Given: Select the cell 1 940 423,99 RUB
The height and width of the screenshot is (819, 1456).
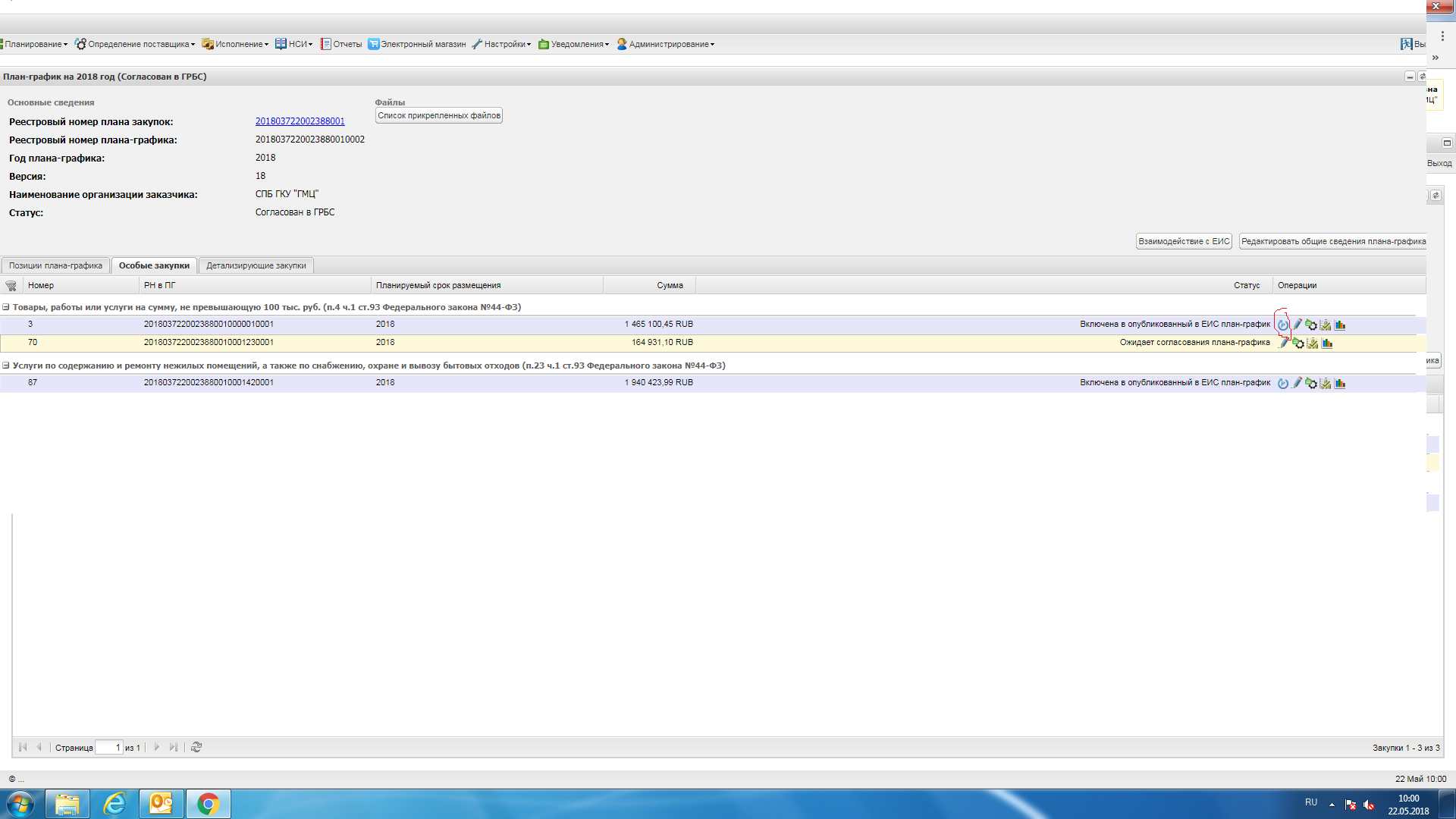Looking at the screenshot, I should [x=658, y=382].
